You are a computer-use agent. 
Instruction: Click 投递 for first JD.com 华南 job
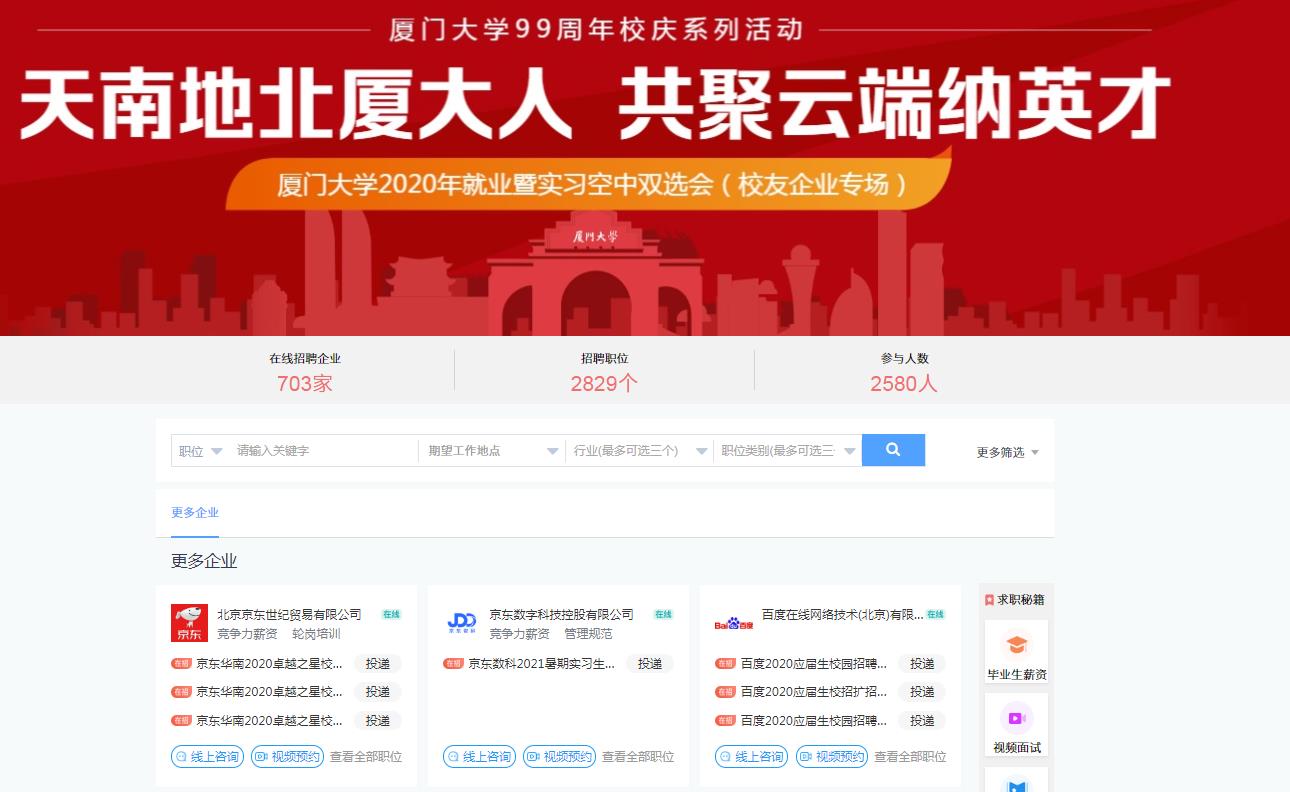coord(378,663)
